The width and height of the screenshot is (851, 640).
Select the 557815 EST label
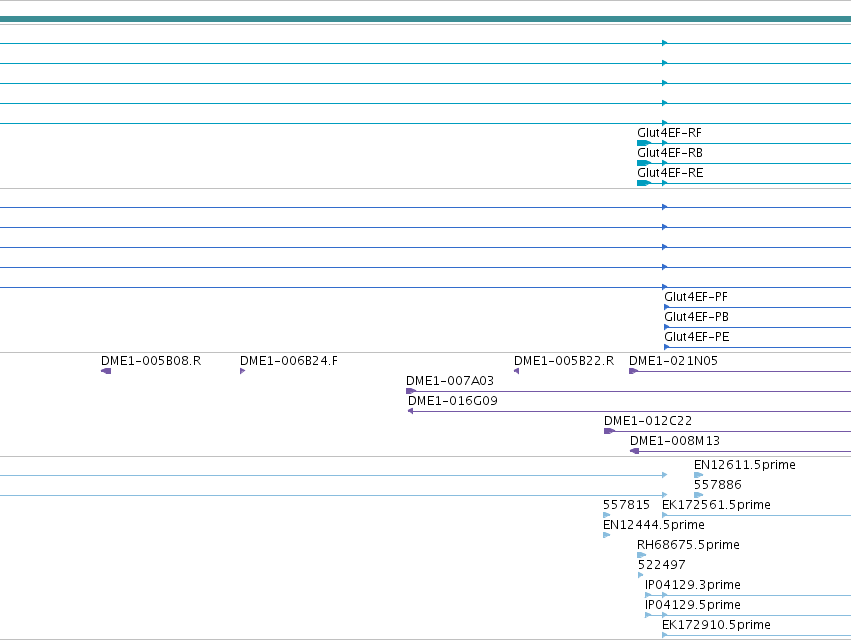(x=626, y=505)
